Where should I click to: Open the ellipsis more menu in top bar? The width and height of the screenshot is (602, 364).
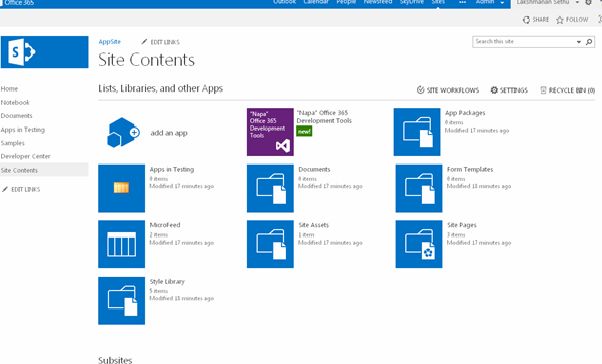pos(463,2)
